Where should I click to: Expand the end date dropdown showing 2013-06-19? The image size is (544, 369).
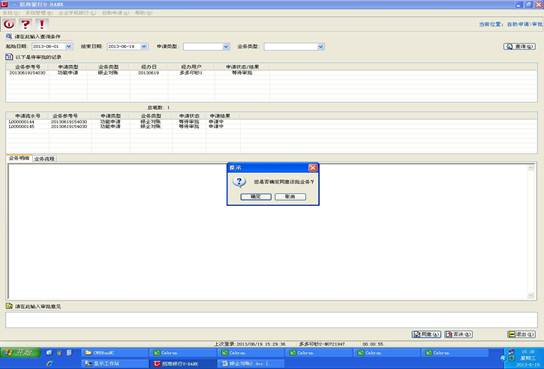(144, 46)
